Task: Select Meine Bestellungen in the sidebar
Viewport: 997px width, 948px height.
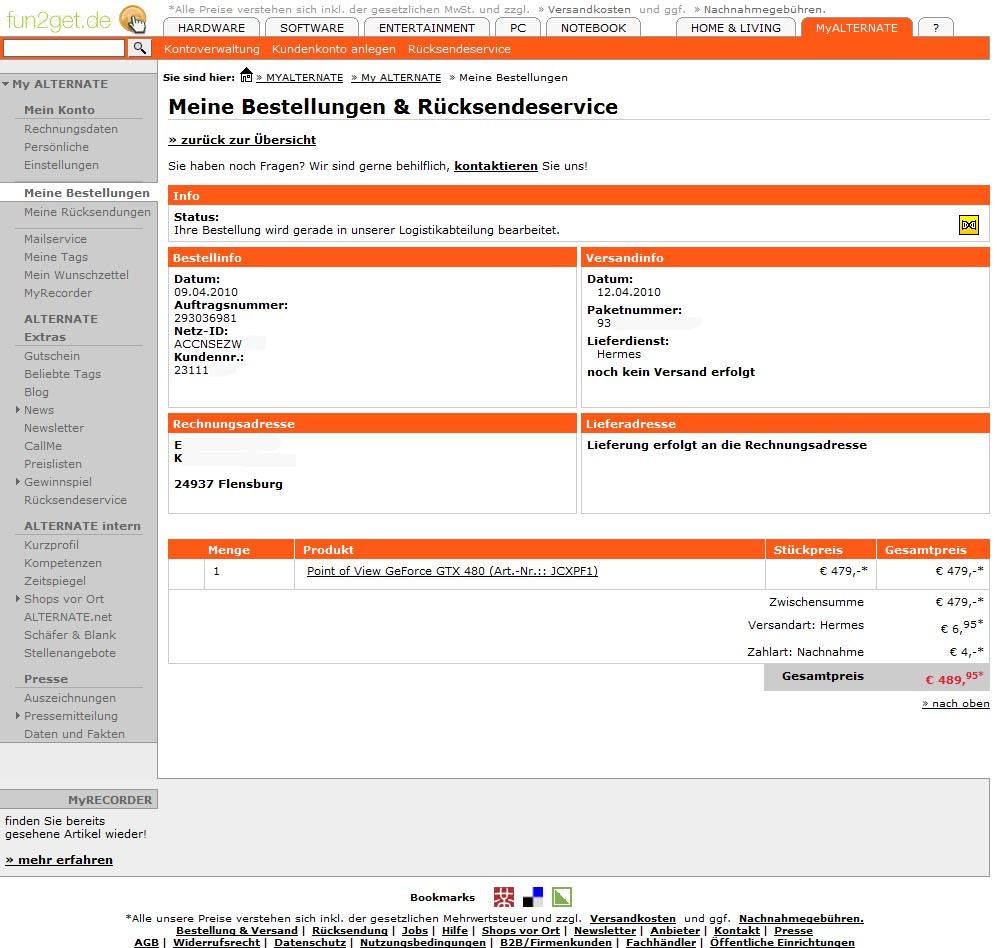Action: [x=86, y=193]
